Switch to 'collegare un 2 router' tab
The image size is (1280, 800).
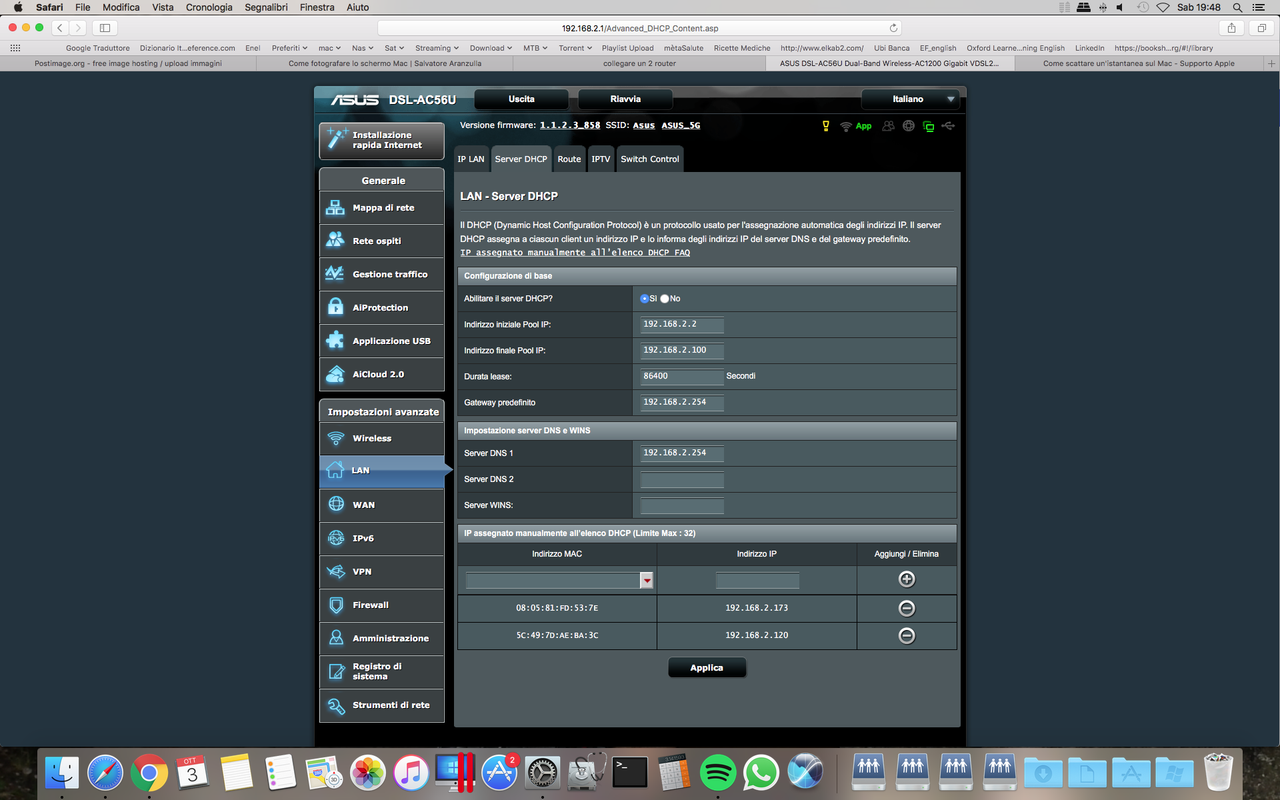point(639,63)
